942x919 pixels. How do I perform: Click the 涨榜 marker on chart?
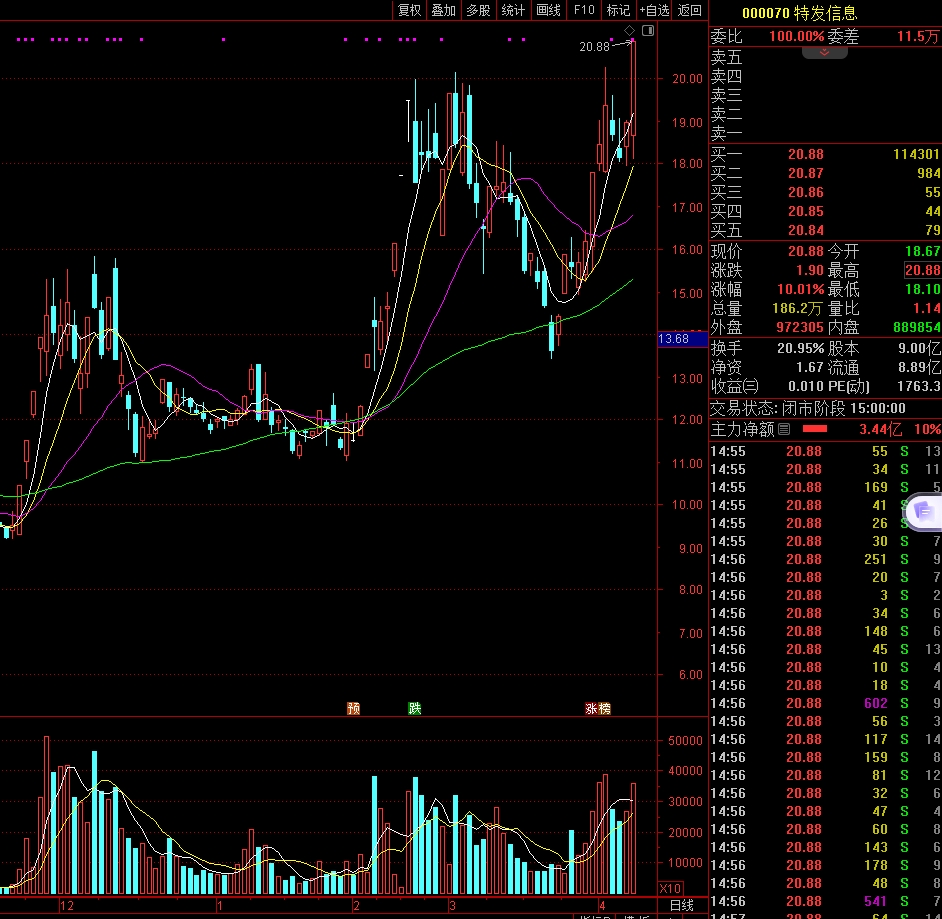point(598,708)
